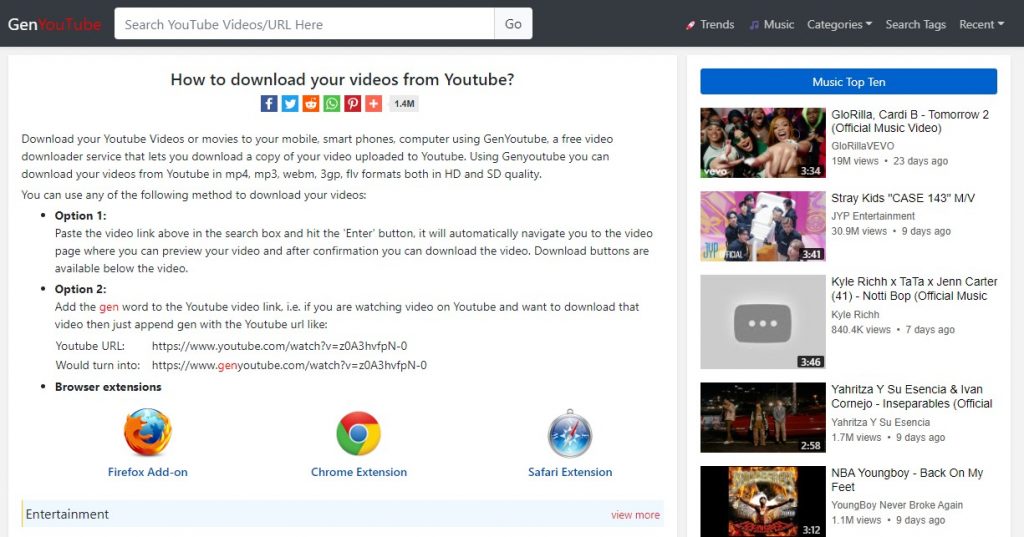This screenshot has height=537, width=1024.
Task: Click the Go search button
Action: coord(513,24)
